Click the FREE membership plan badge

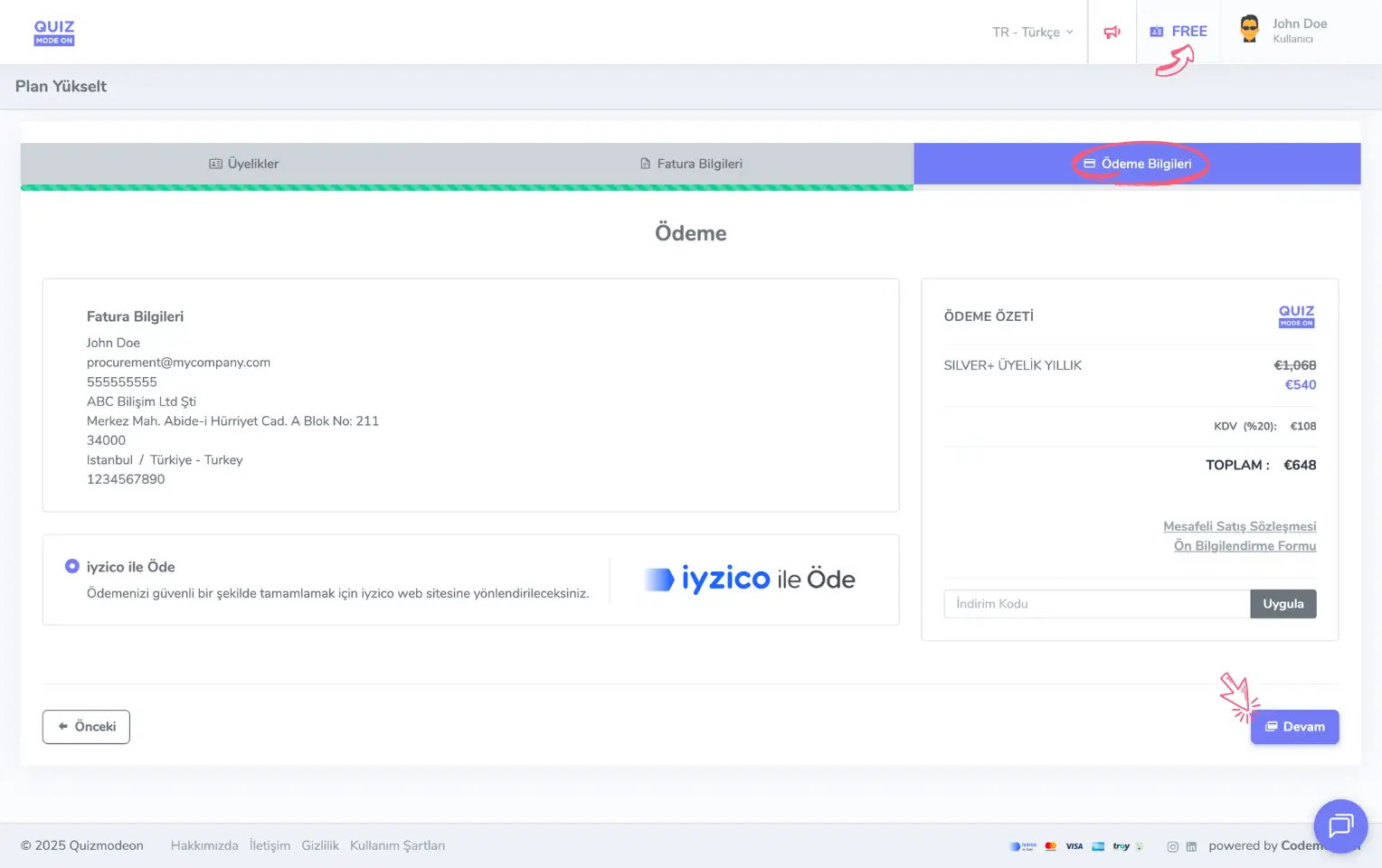(x=1178, y=32)
